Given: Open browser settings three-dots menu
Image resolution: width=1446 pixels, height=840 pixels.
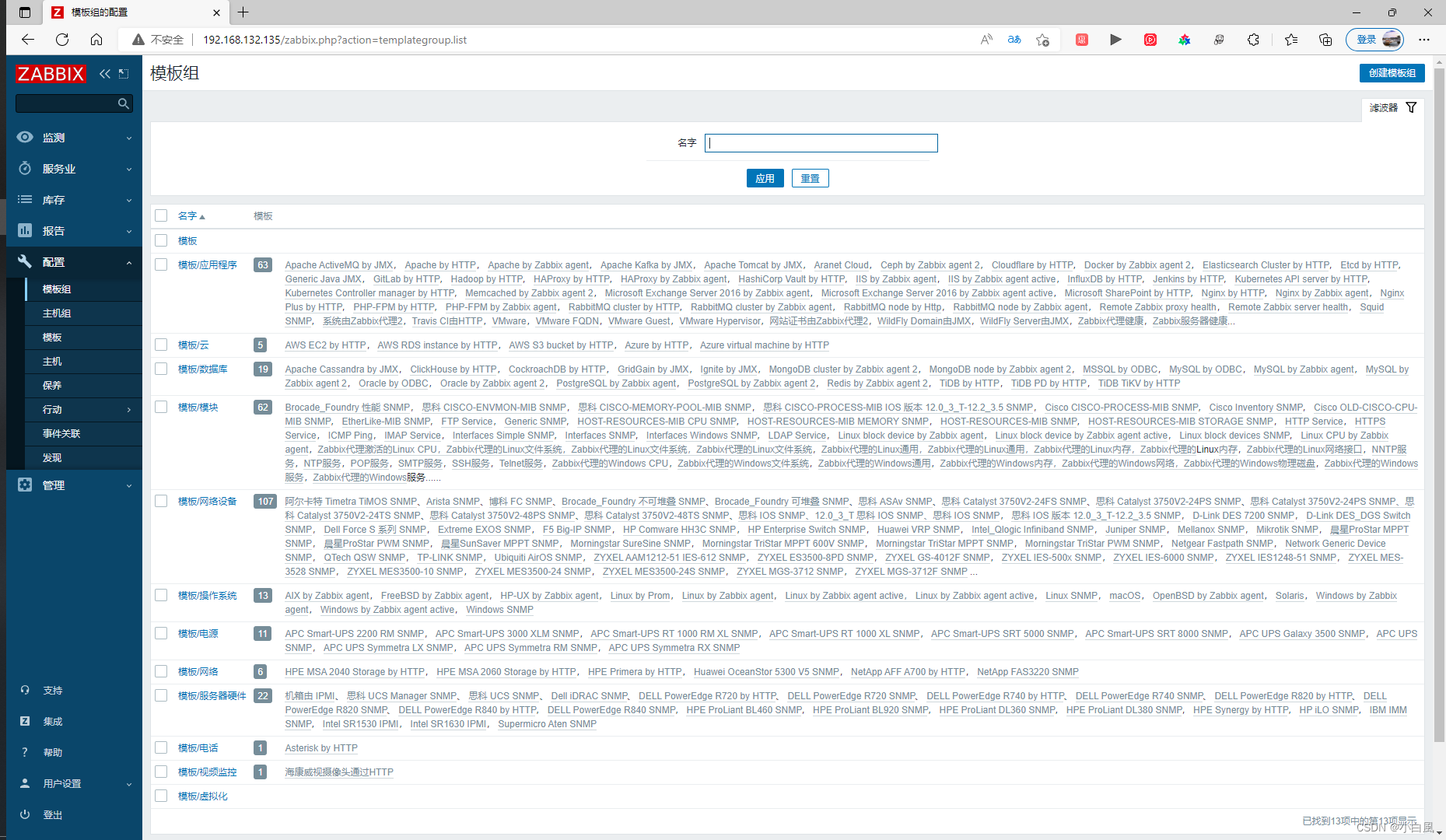Looking at the screenshot, I should [1424, 40].
